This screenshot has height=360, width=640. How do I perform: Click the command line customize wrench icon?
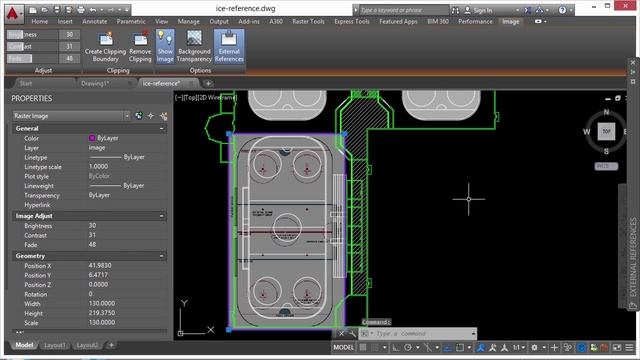point(352,334)
